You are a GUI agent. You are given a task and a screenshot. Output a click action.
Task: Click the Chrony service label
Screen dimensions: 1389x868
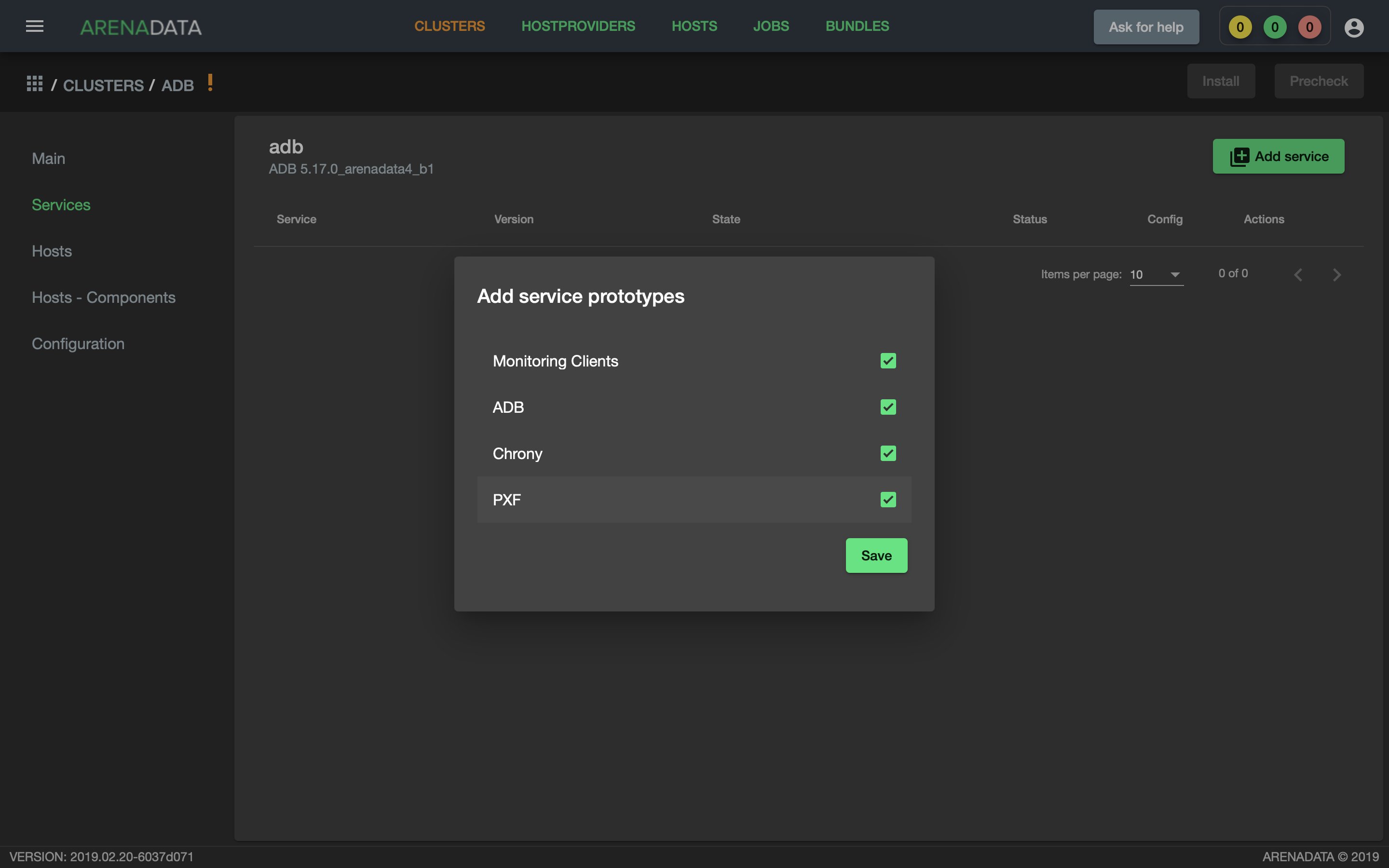click(x=517, y=453)
